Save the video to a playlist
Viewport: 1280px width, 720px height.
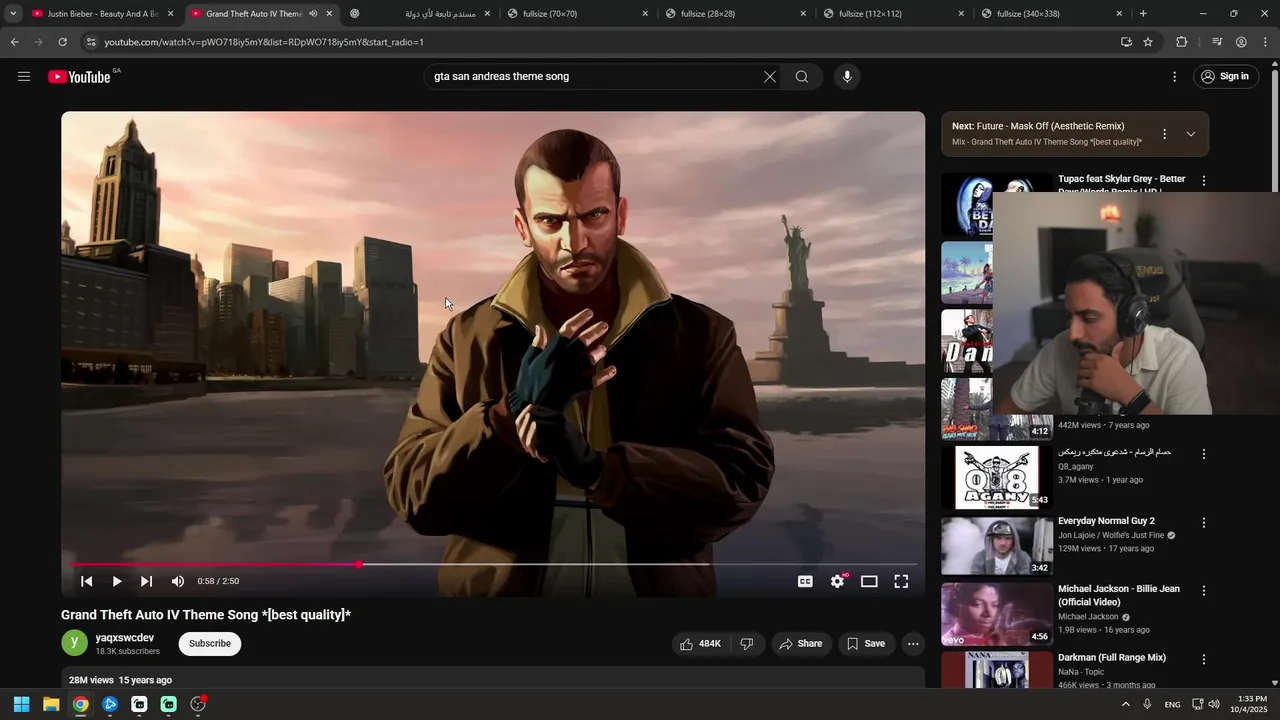point(866,644)
